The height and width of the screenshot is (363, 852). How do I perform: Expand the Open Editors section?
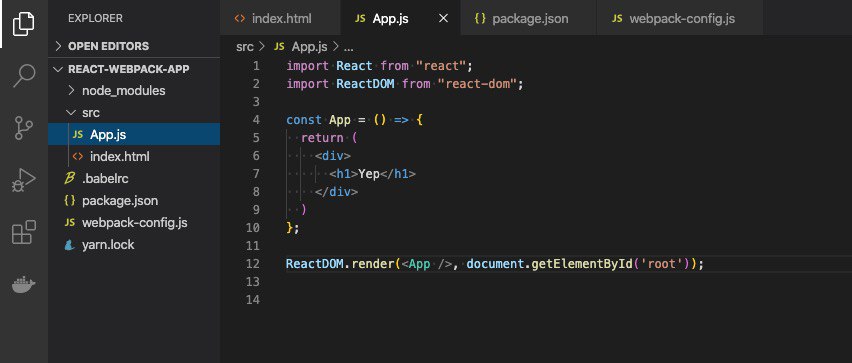pyautogui.click(x=59, y=46)
